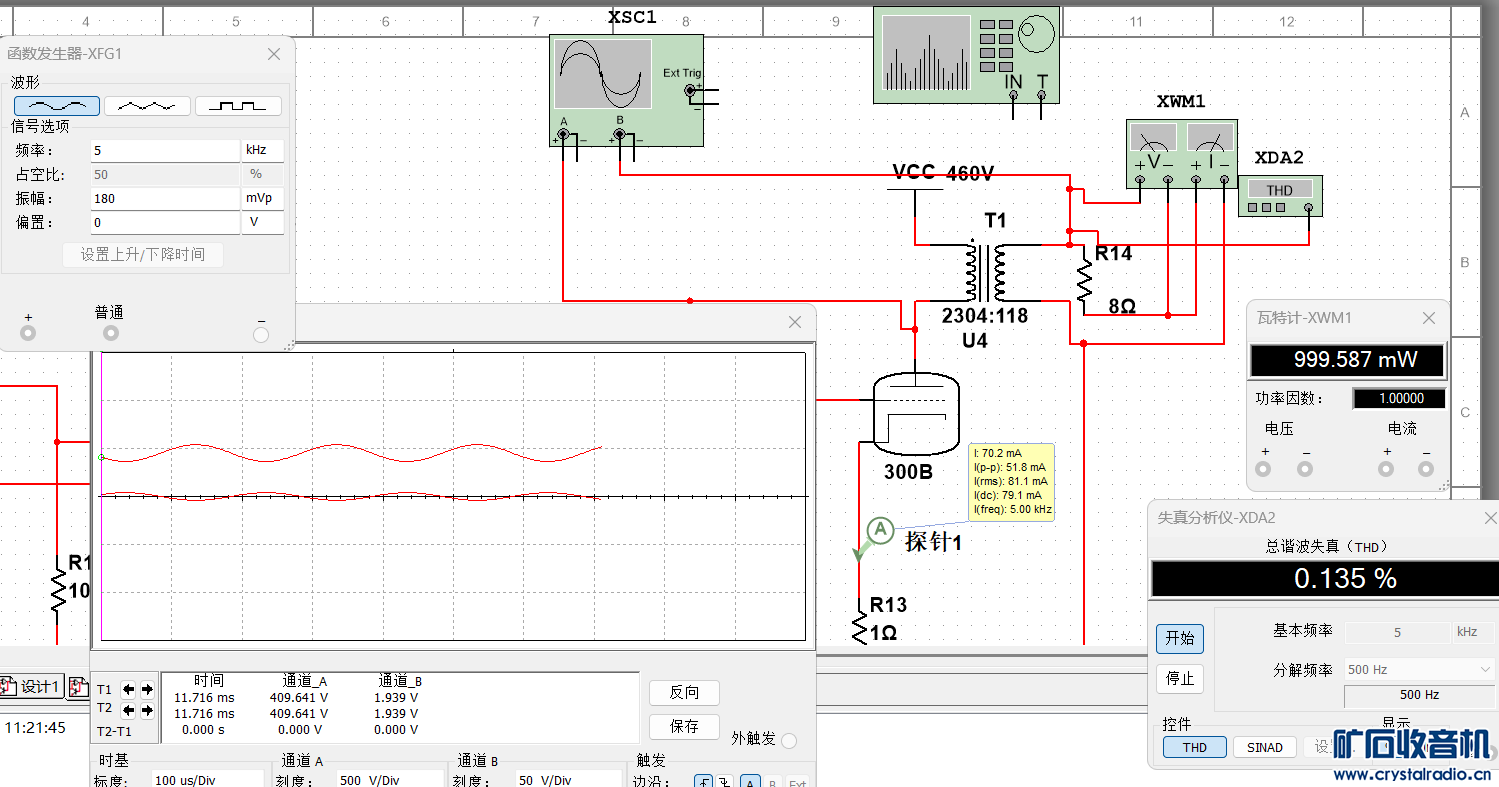Close the wattmeter XWM1 panel
The image size is (1499, 787).
pos(1429,318)
